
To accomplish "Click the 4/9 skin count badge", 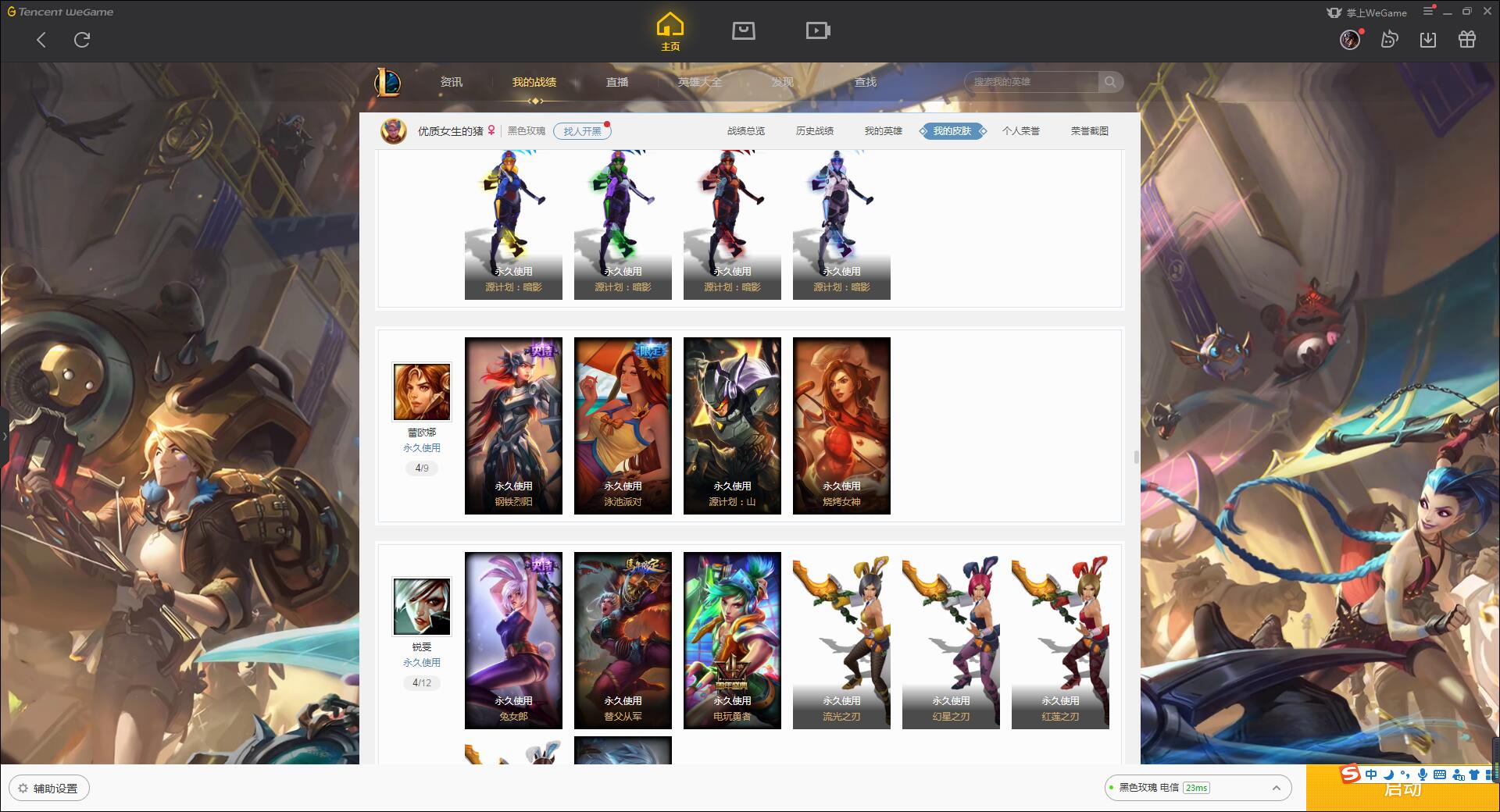I will pyautogui.click(x=422, y=468).
